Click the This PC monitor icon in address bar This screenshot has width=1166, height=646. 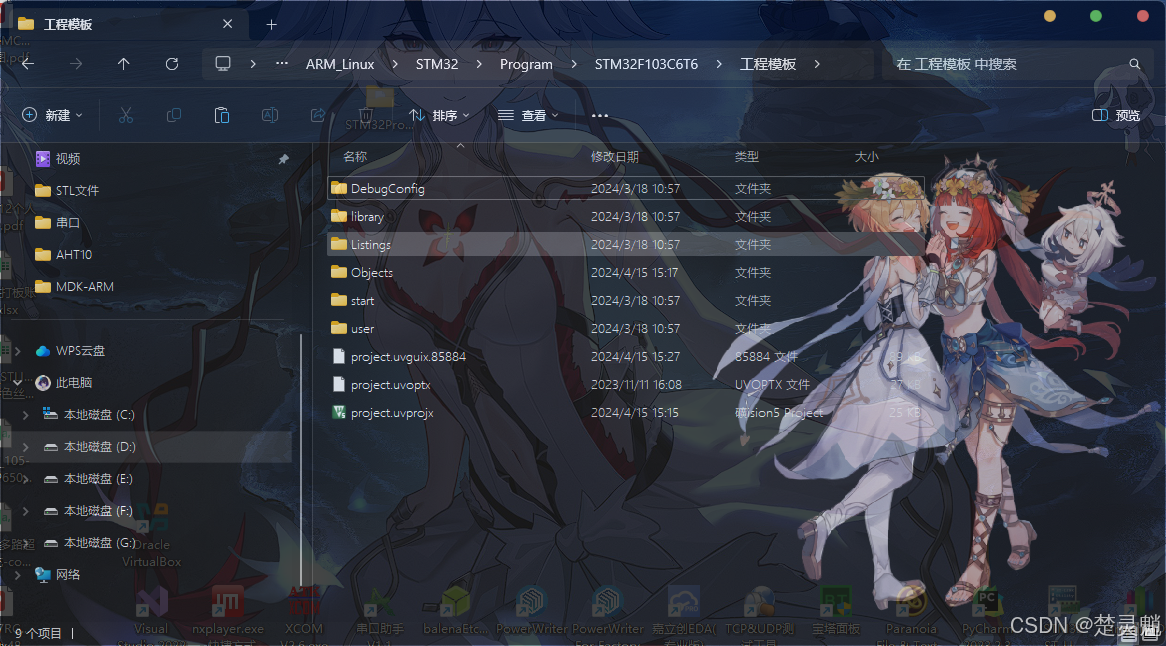(222, 64)
